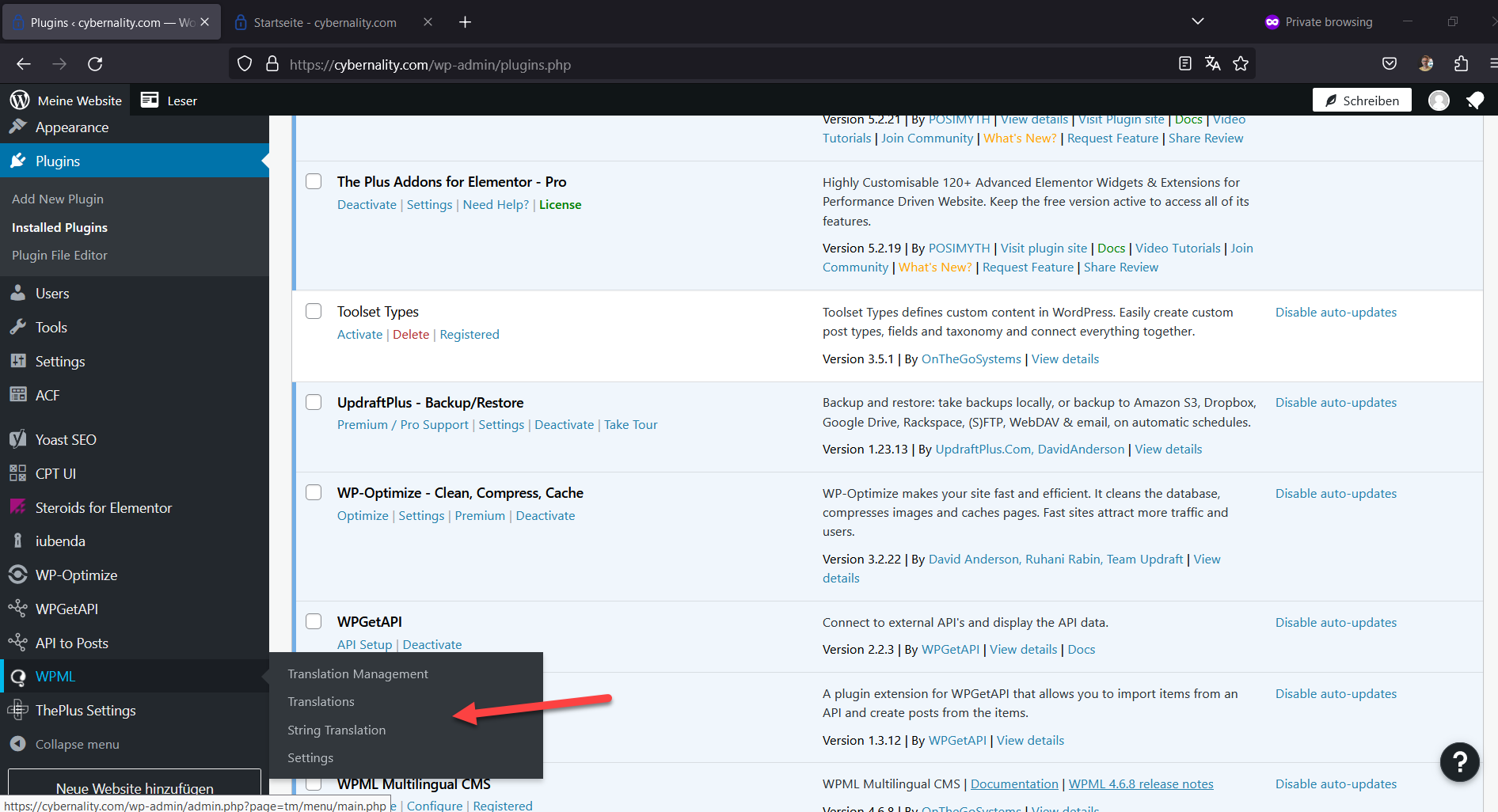Viewport: 1498px width, 812px height.
Task: Deactivate the UpdraftPlus plugin
Action: (x=564, y=425)
